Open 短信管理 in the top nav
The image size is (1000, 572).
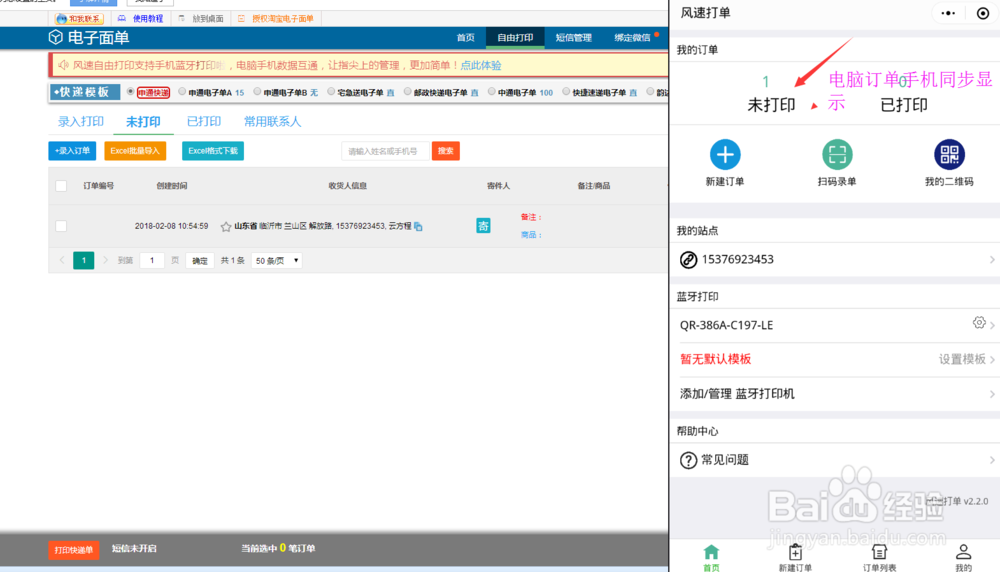tap(573, 38)
